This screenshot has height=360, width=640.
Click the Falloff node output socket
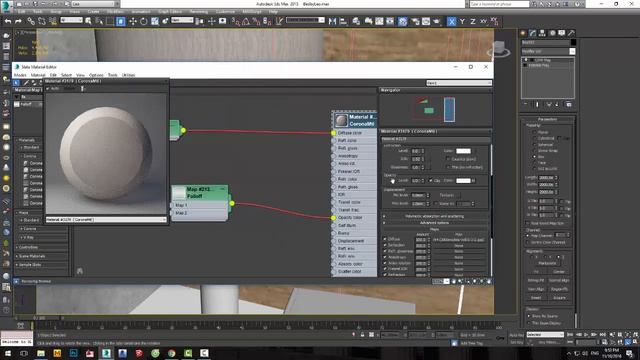point(232,203)
